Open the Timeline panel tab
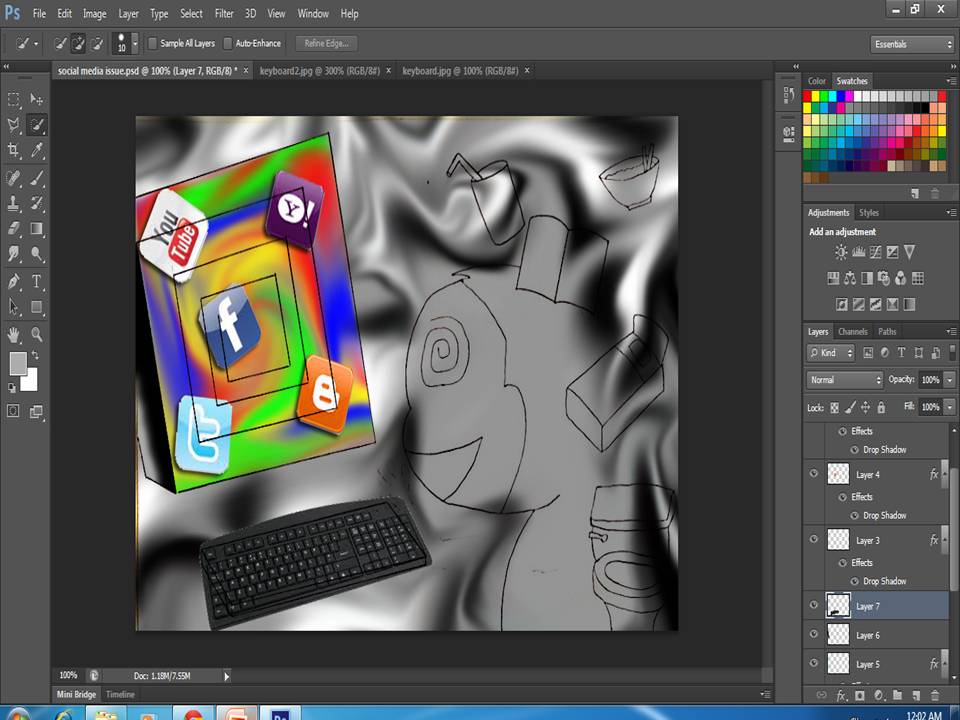Screen dimensions: 960x720 [120, 694]
